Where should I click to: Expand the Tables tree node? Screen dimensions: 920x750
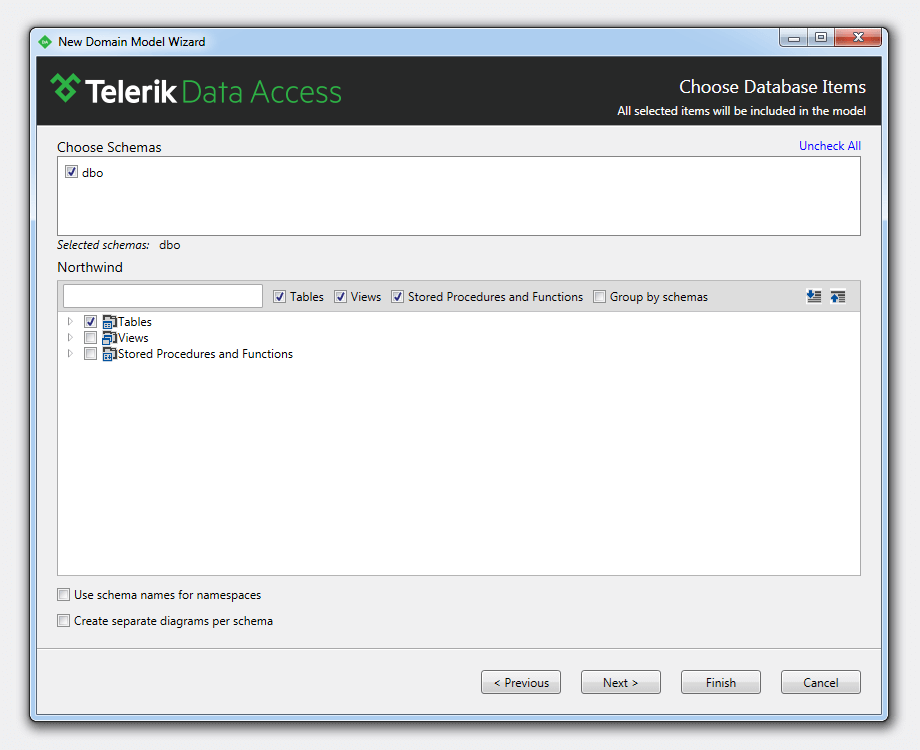pyautogui.click(x=70, y=322)
